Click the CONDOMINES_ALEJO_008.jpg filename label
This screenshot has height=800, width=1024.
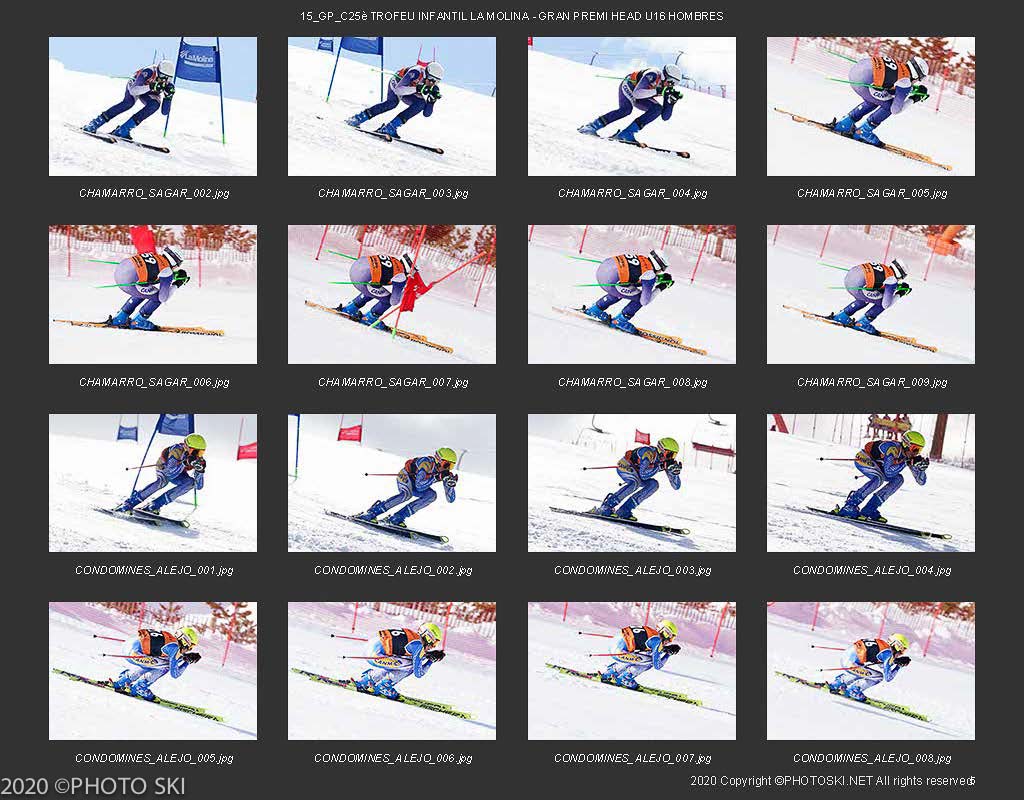872,758
